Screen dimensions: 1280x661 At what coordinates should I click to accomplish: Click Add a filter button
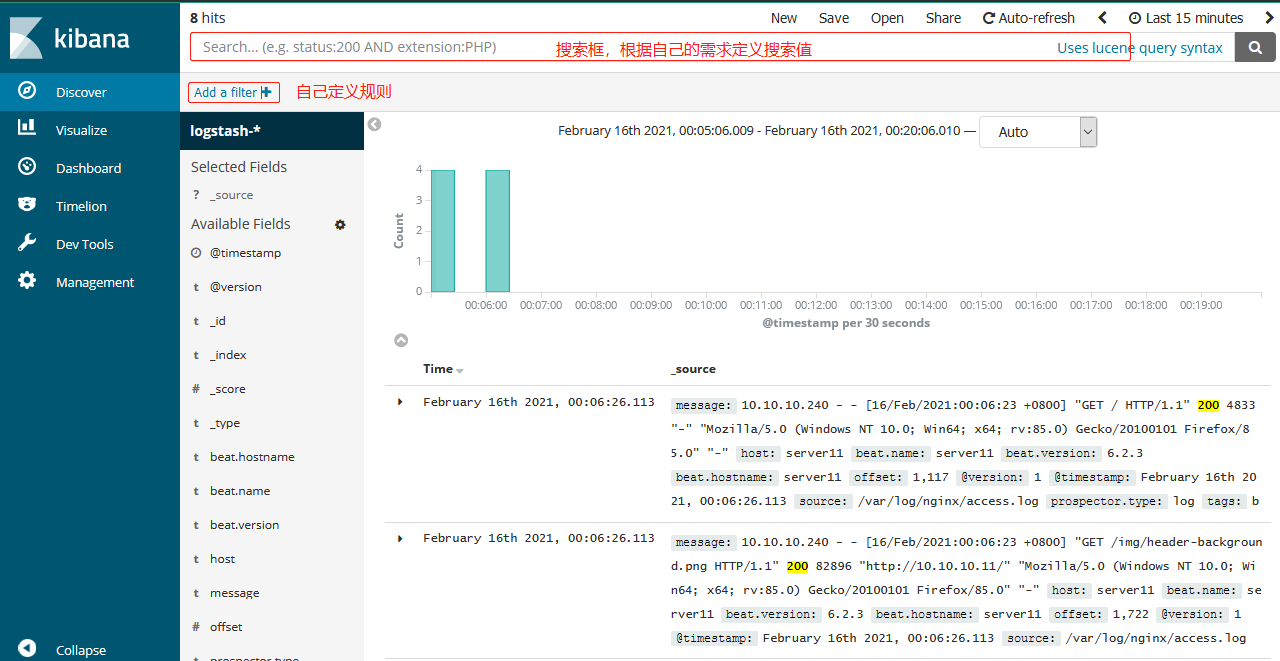pyautogui.click(x=234, y=92)
